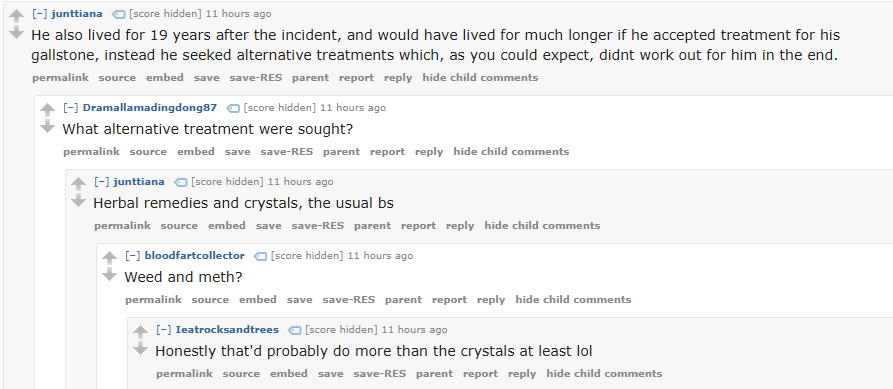Open the Ieatrocksandtrees user profile
The width and height of the screenshot is (893, 389).
click(227, 329)
